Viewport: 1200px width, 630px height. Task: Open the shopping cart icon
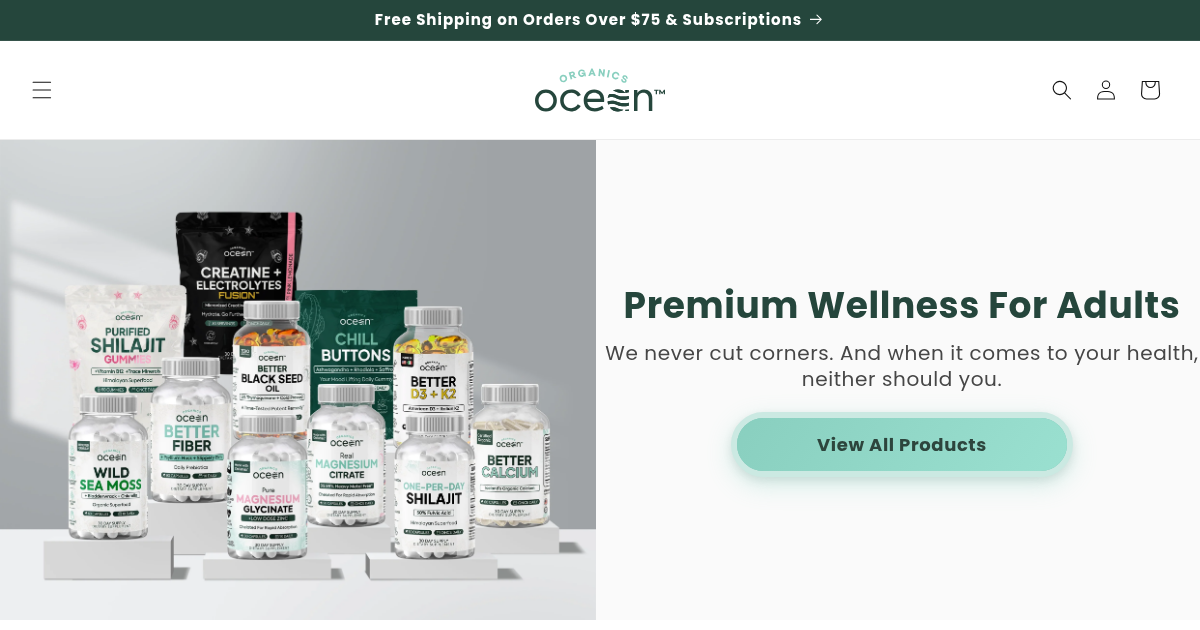coord(1150,90)
